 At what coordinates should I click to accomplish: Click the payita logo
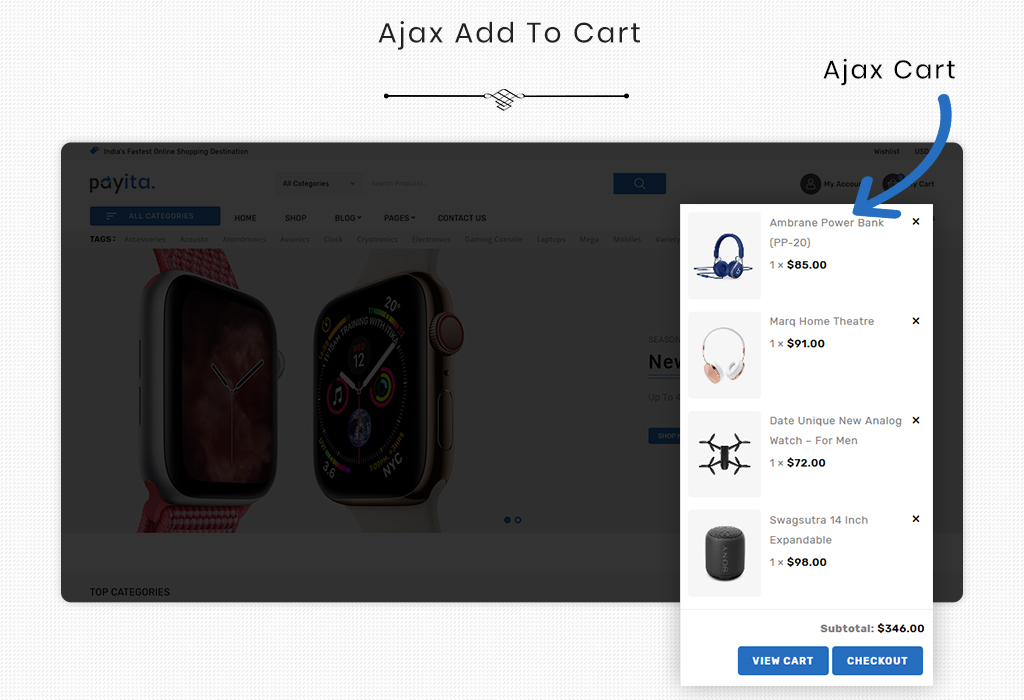(122, 182)
